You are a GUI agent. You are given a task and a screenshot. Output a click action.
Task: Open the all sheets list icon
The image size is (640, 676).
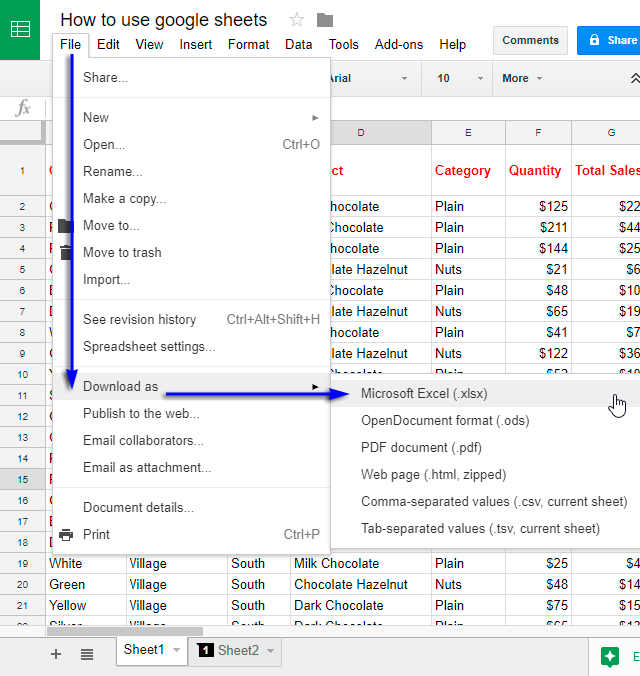(x=87, y=654)
